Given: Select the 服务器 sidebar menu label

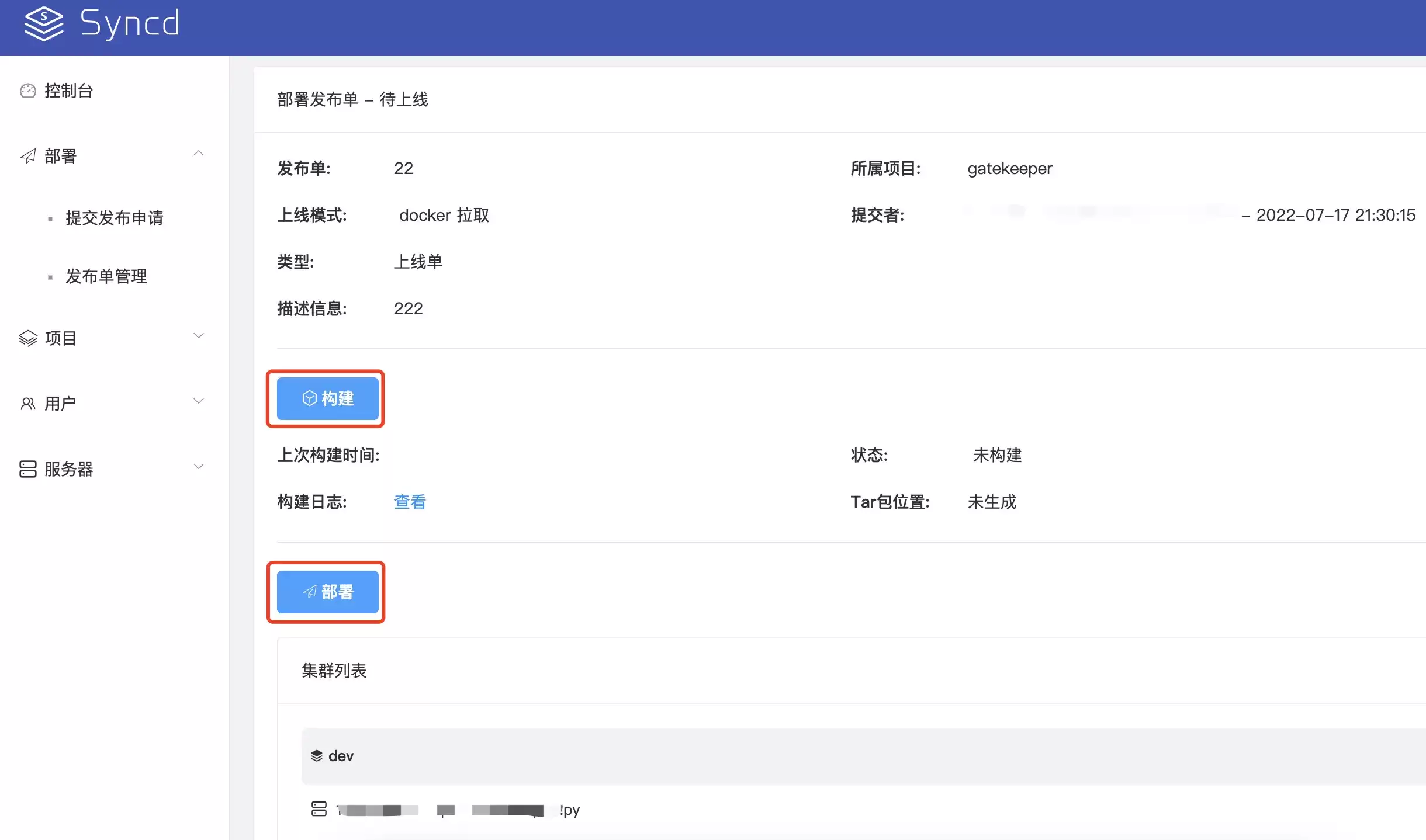Looking at the screenshot, I should coord(69,469).
